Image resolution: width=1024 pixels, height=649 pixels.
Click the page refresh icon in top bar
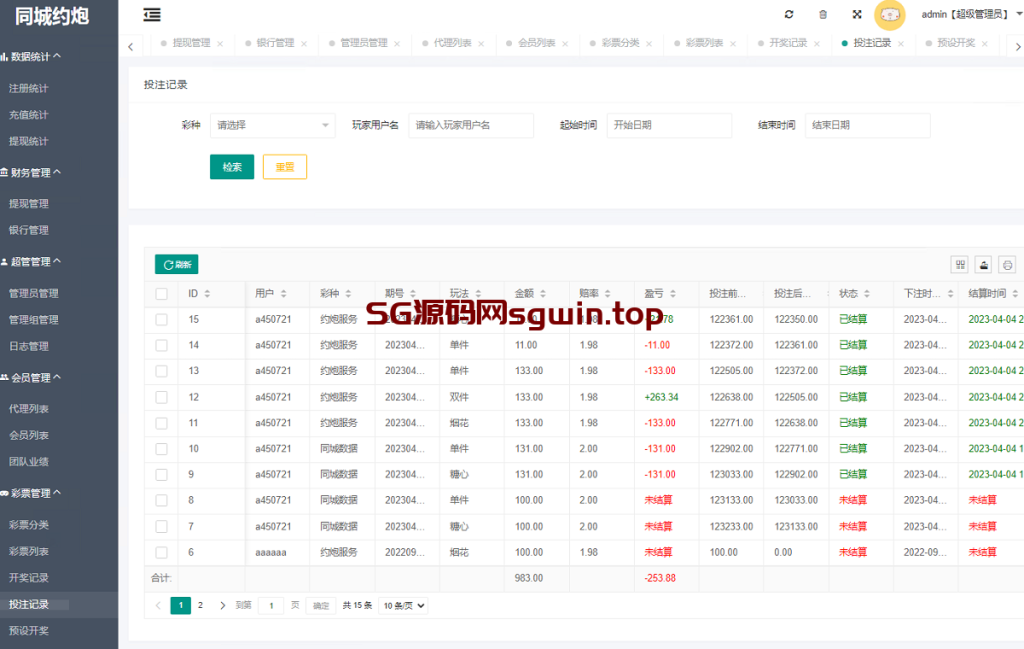tap(789, 15)
